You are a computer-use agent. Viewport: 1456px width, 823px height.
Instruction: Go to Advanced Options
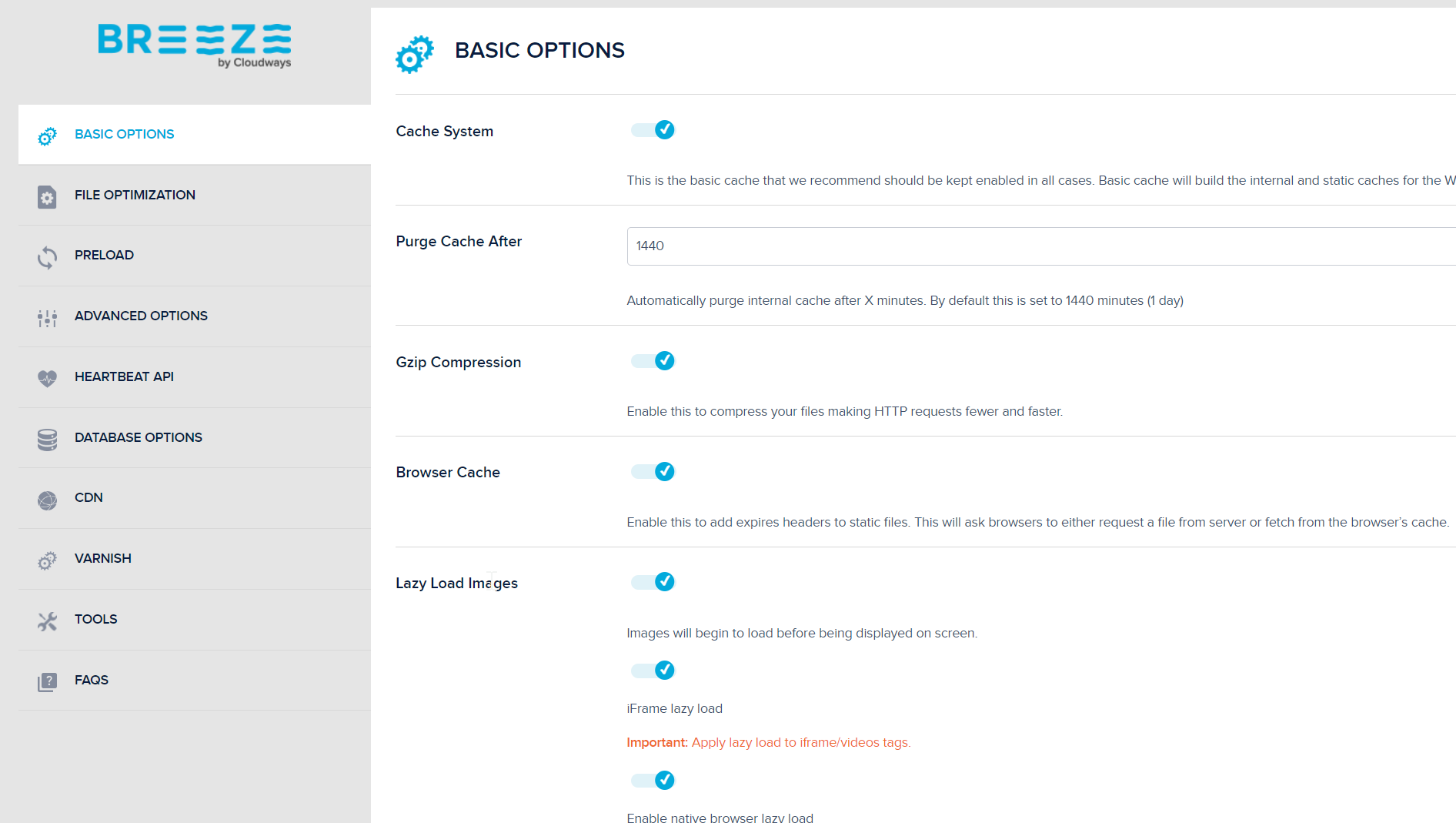pyautogui.click(x=195, y=316)
